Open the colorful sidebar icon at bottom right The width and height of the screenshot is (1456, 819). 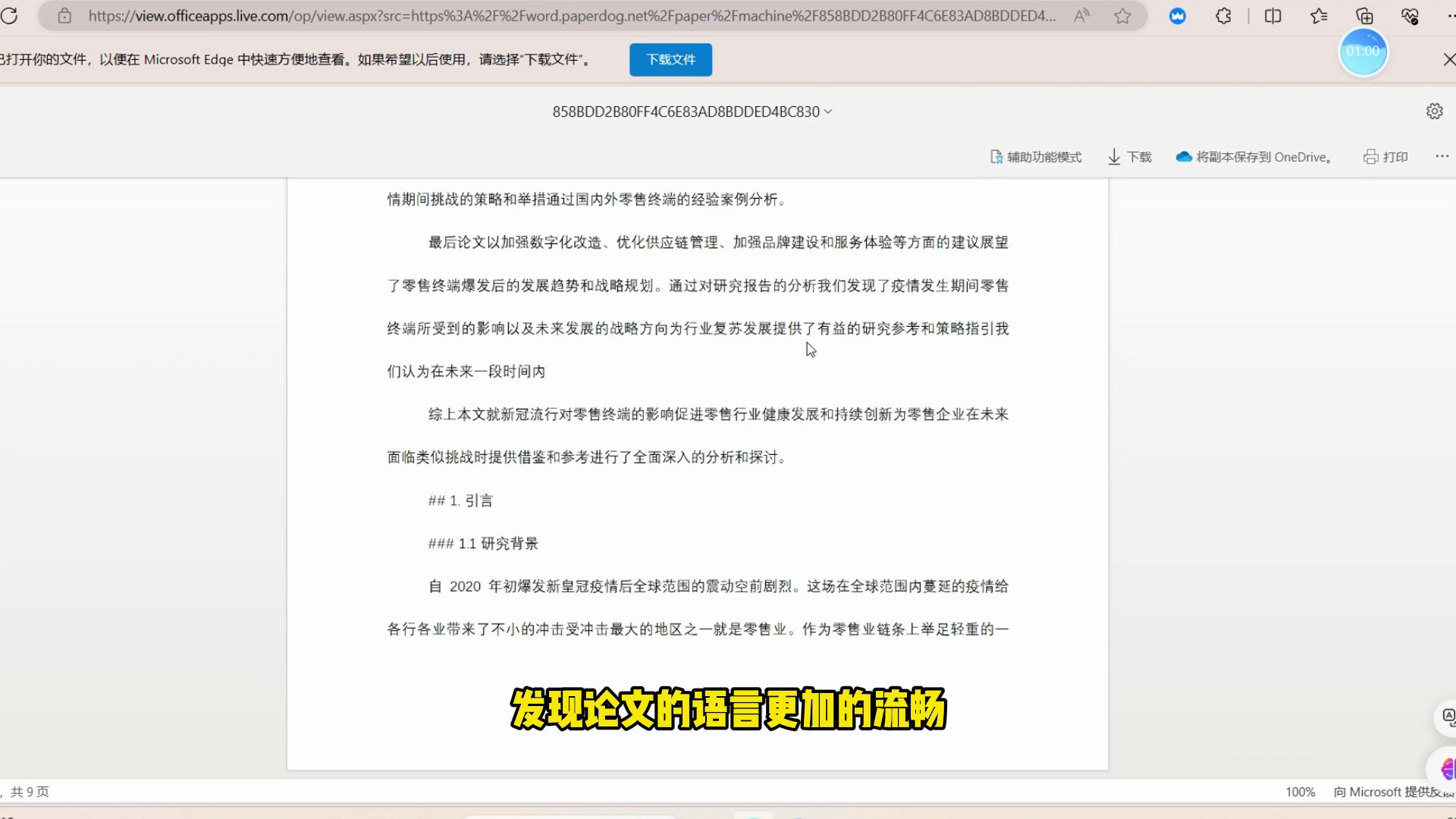pos(1445,769)
